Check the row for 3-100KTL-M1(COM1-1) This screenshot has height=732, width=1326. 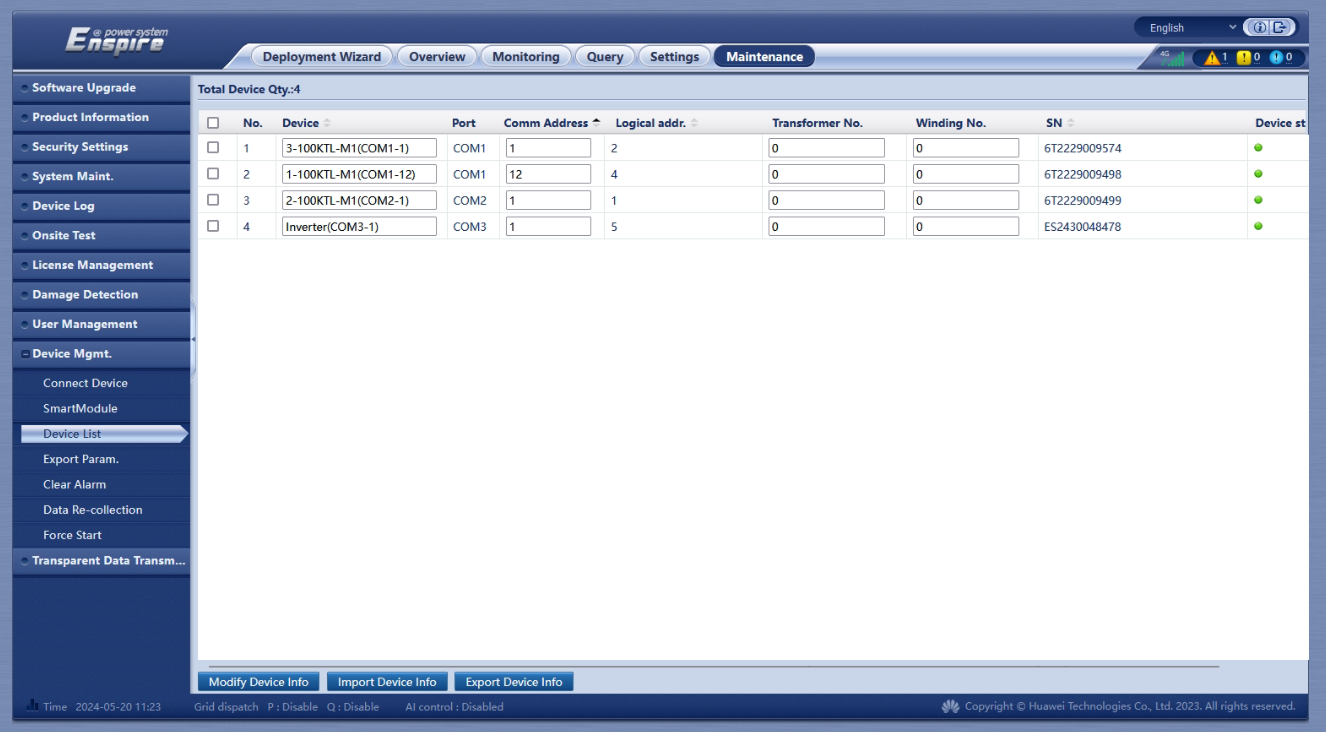pos(213,147)
